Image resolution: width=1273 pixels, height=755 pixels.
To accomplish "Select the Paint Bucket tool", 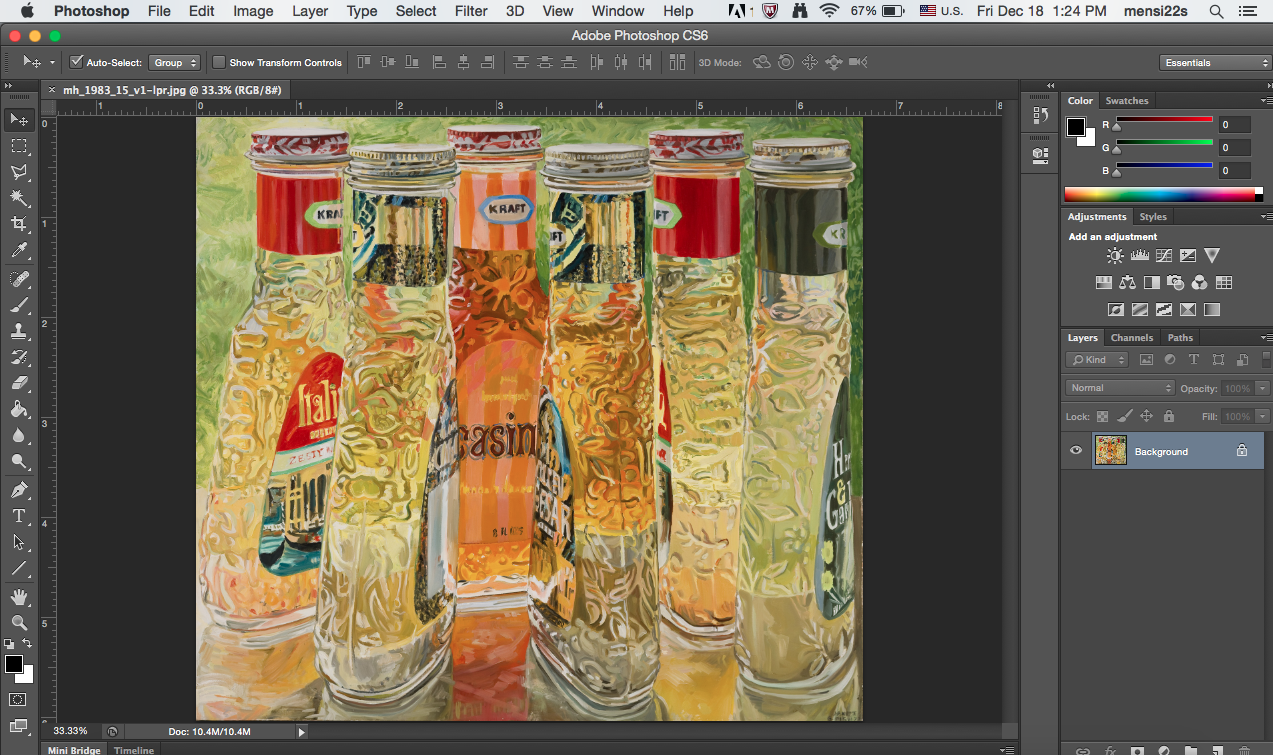I will 18,409.
